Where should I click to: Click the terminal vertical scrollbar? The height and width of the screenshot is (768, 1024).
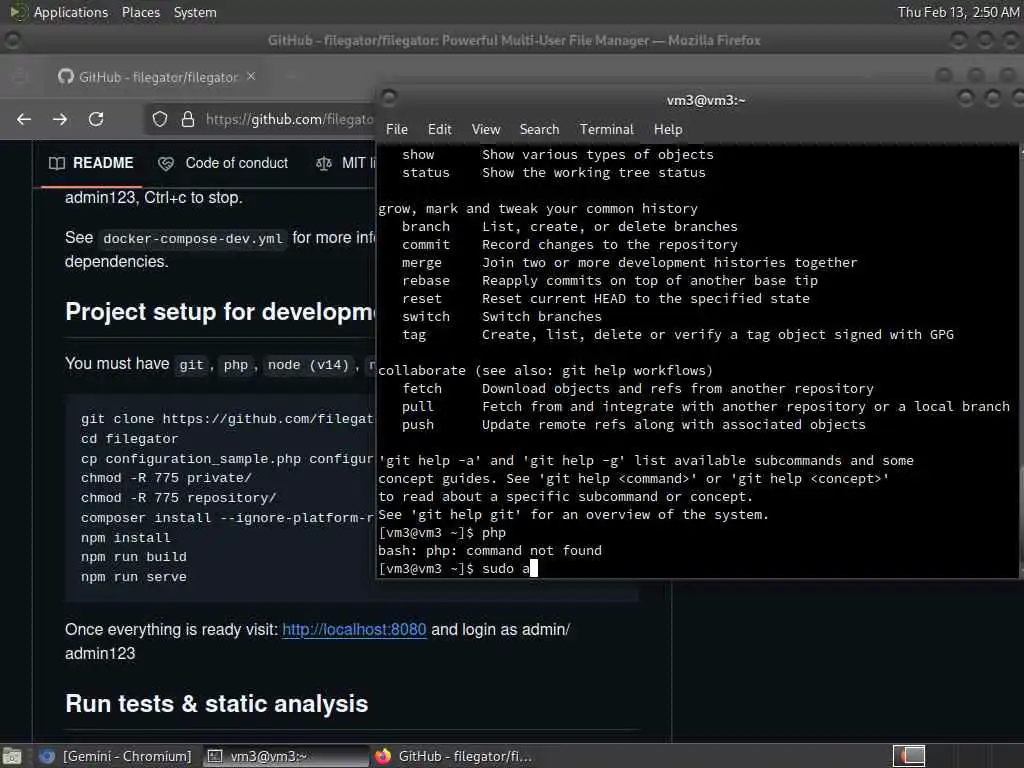pyautogui.click(x=1021, y=360)
